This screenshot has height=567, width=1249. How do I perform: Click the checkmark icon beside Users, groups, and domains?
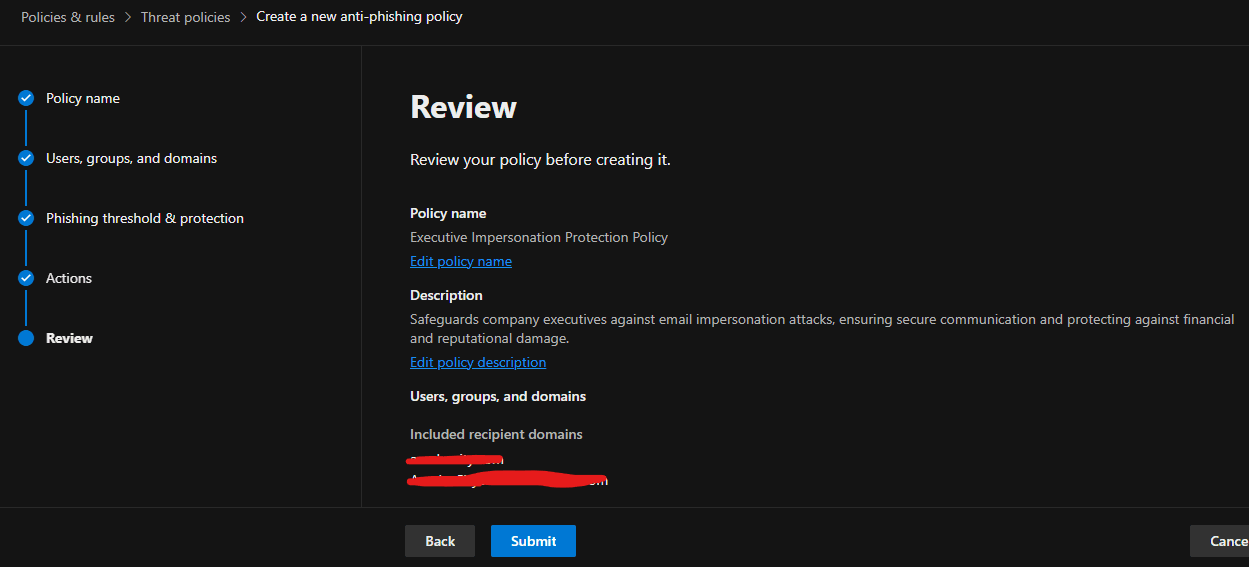[26, 158]
